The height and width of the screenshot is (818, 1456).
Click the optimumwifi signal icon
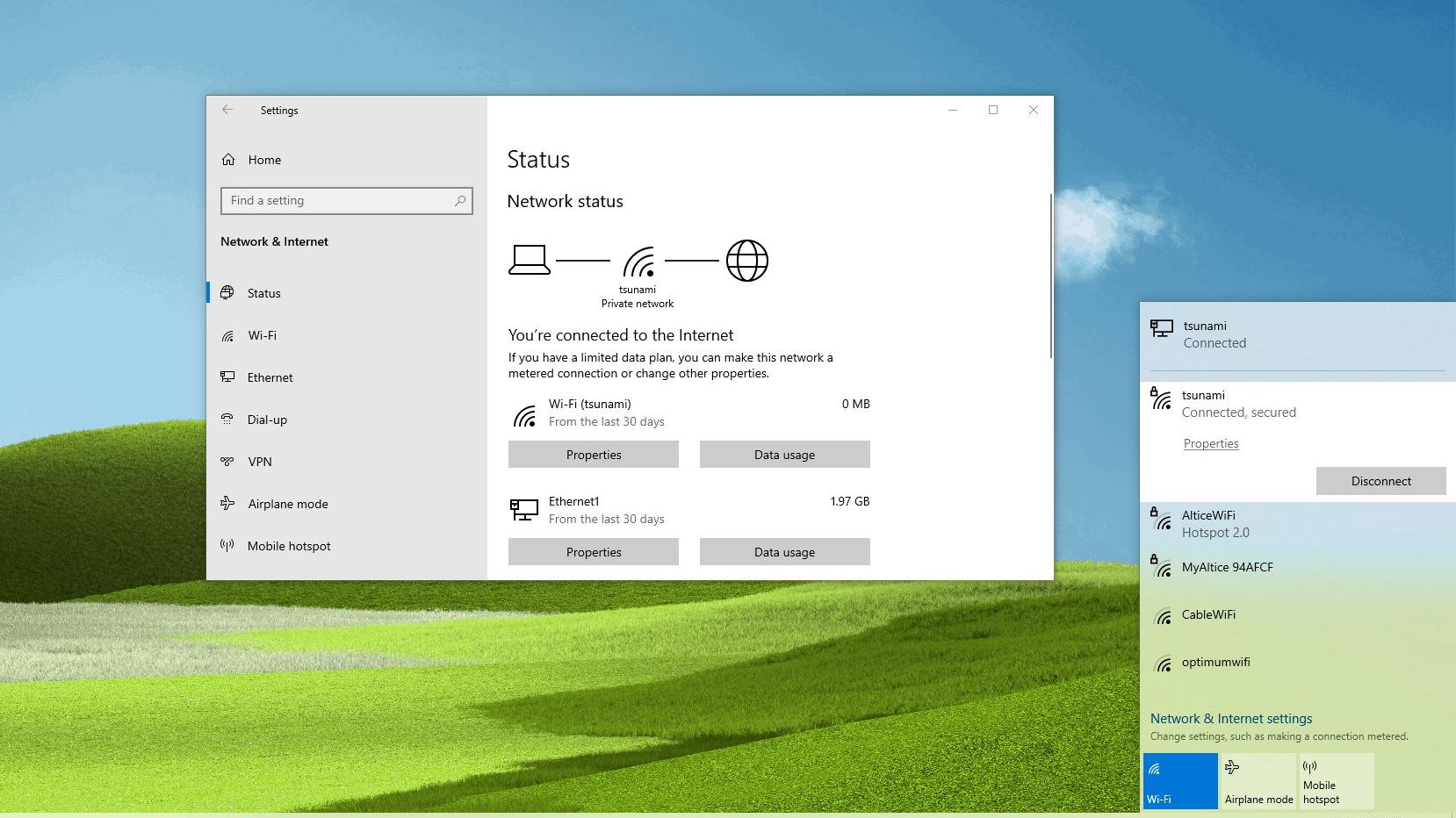1163,664
